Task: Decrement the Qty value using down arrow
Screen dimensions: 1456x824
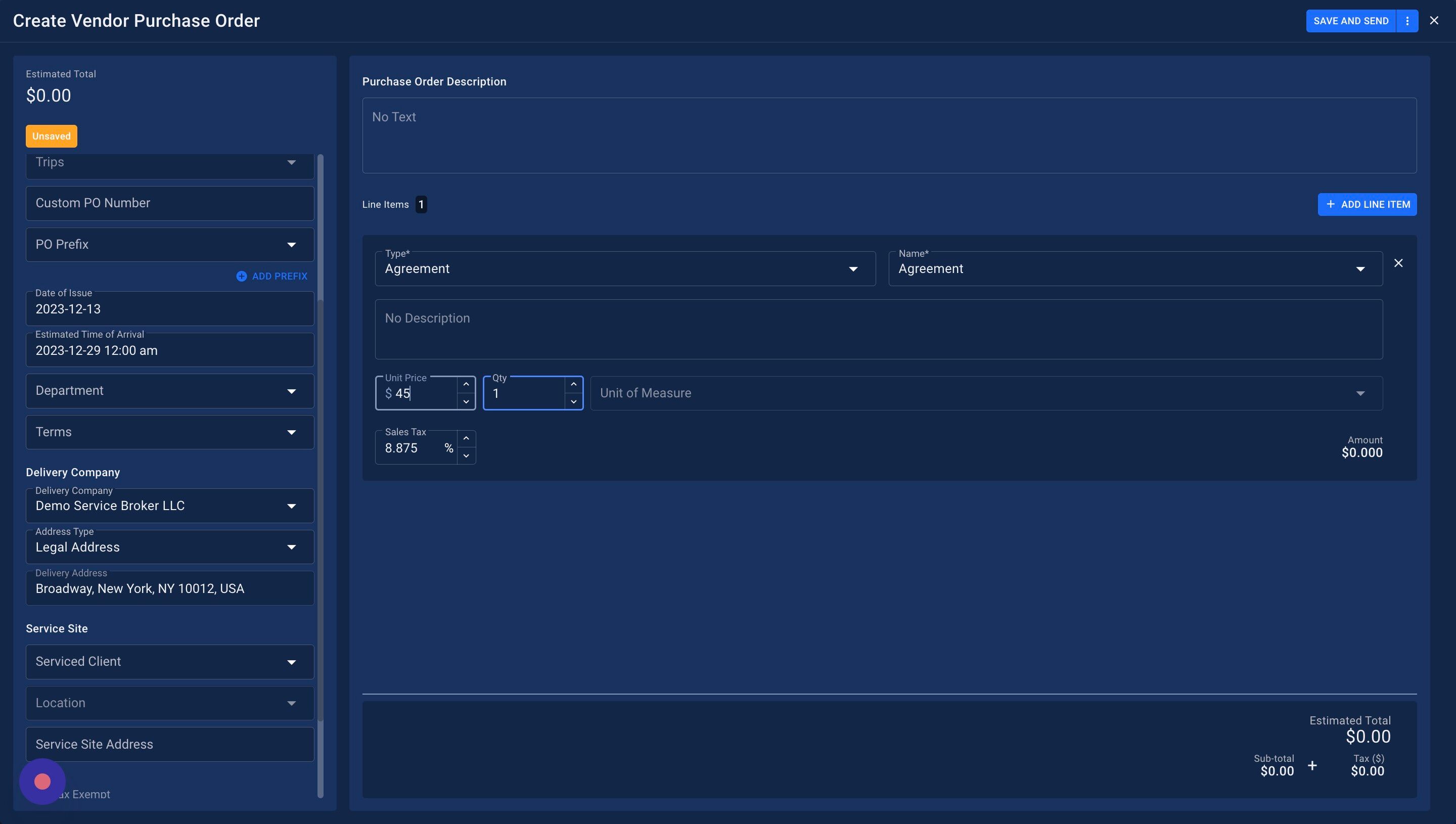Action: click(x=573, y=402)
